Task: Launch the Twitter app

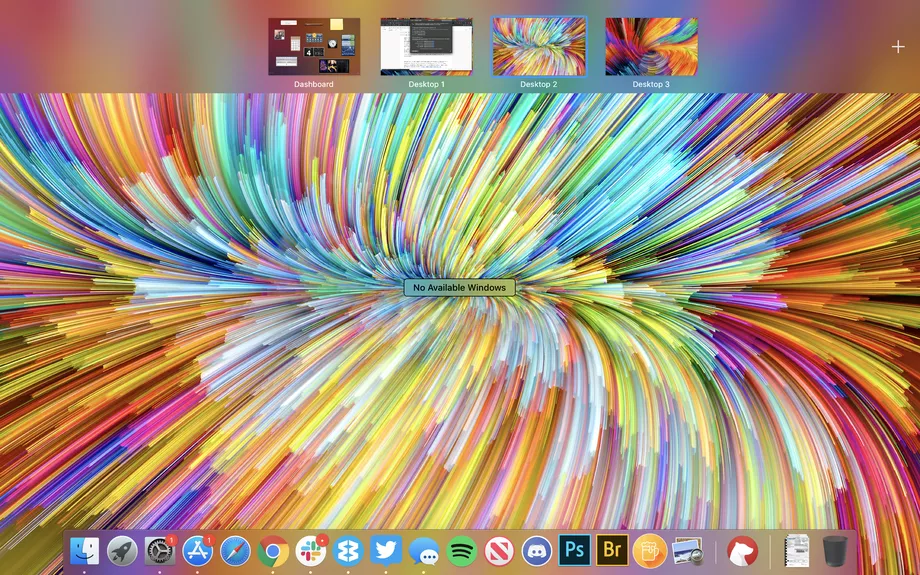Action: (x=386, y=550)
